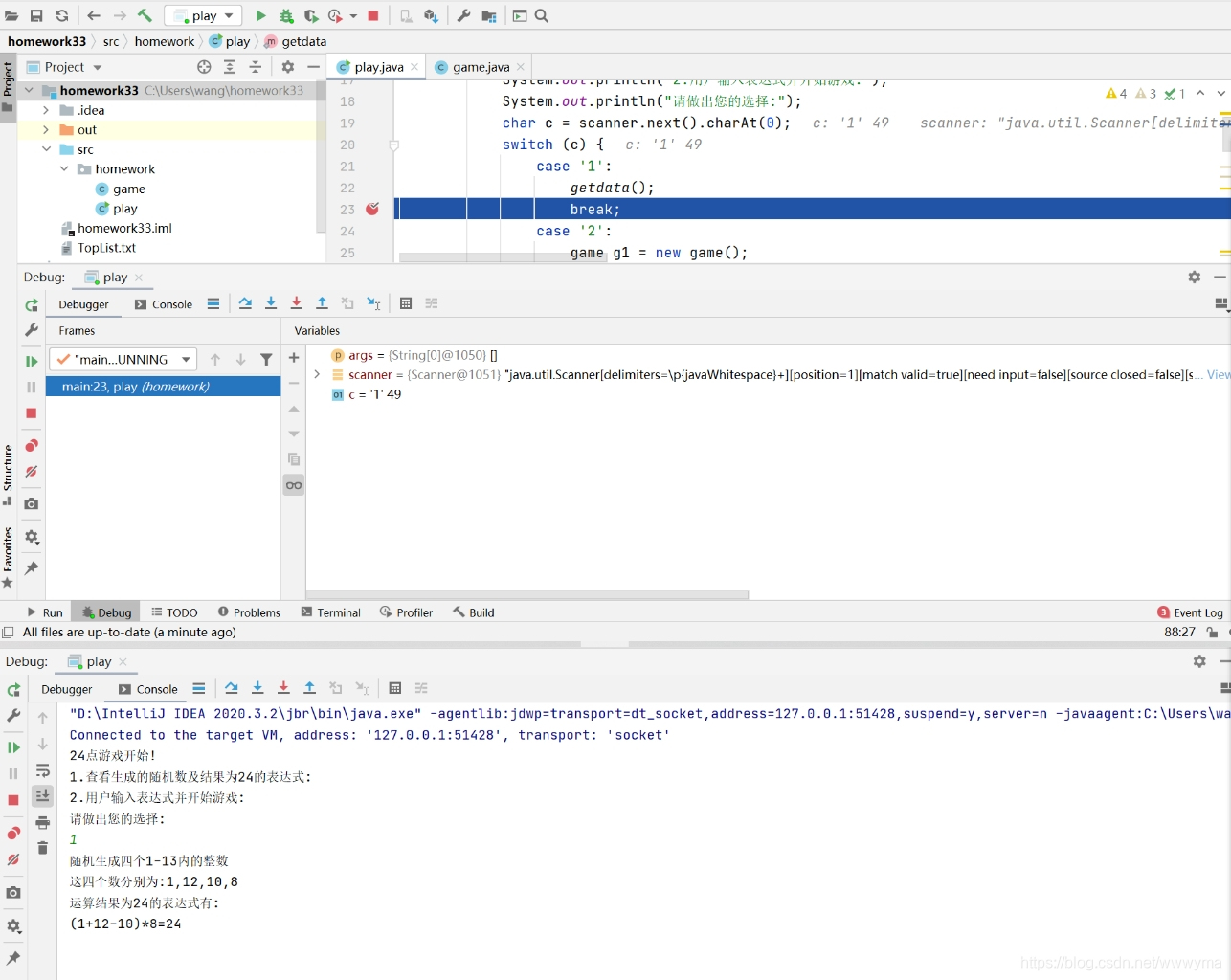Click the green Run button in main toolbar
Viewport: 1231px width, 980px height.
tap(260, 15)
